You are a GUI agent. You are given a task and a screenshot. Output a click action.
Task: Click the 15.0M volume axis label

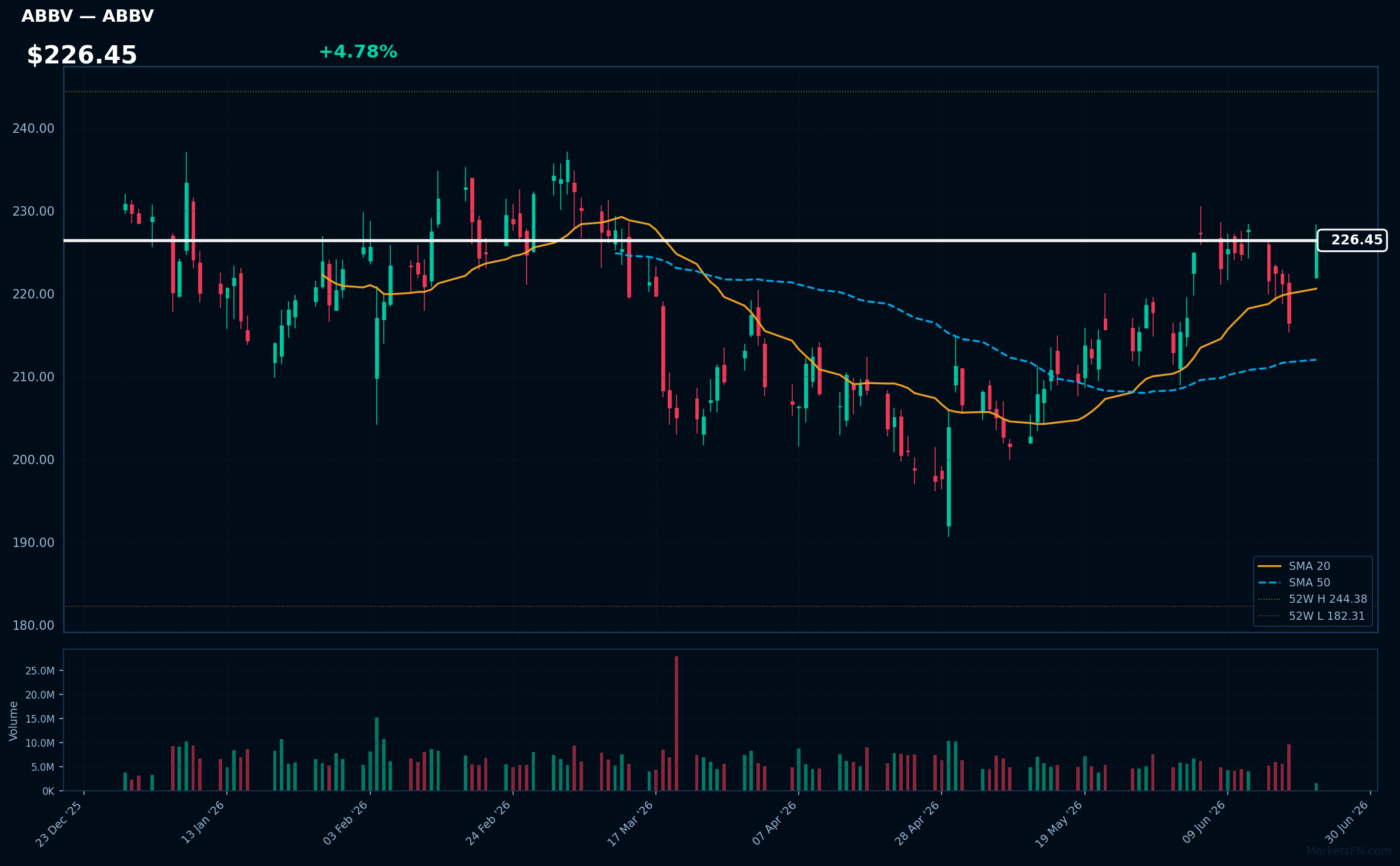pyautogui.click(x=40, y=719)
